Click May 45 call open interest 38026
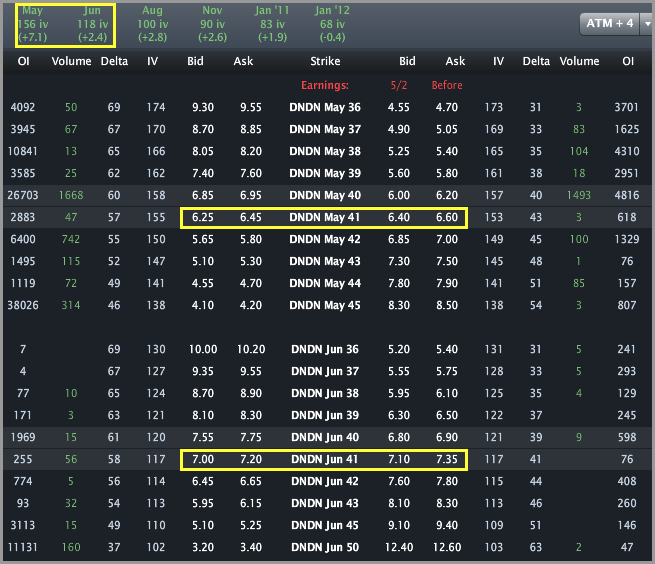This screenshot has width=655, height=564. click(x=23, y=305)
